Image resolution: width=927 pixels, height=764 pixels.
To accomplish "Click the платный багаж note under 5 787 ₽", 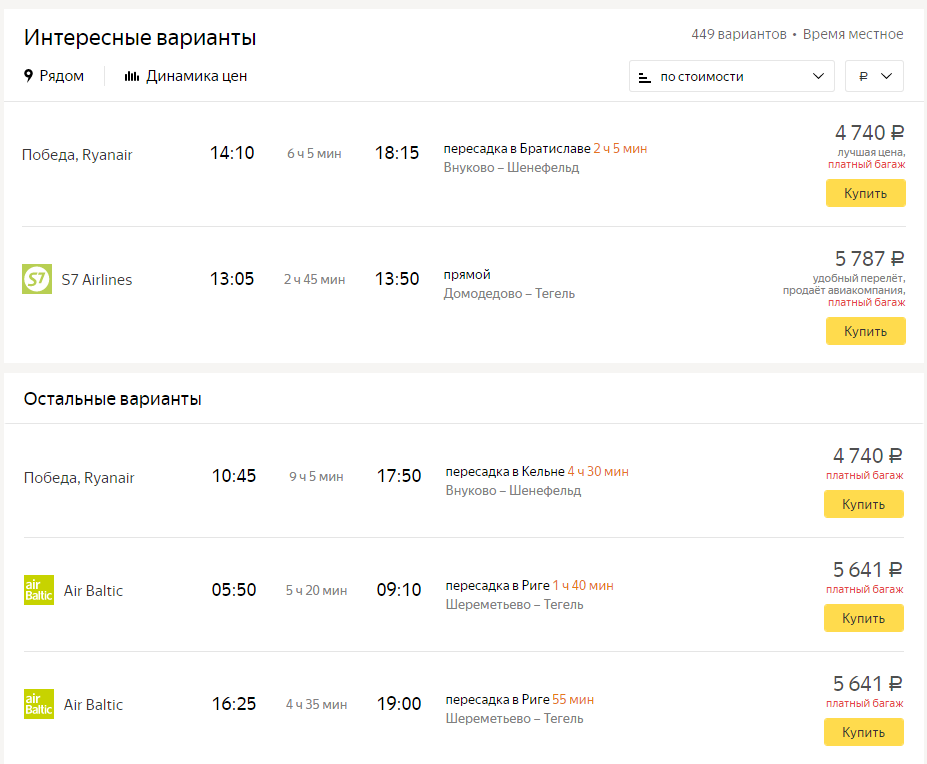I will pyautogui.click(x=866, y=302).
